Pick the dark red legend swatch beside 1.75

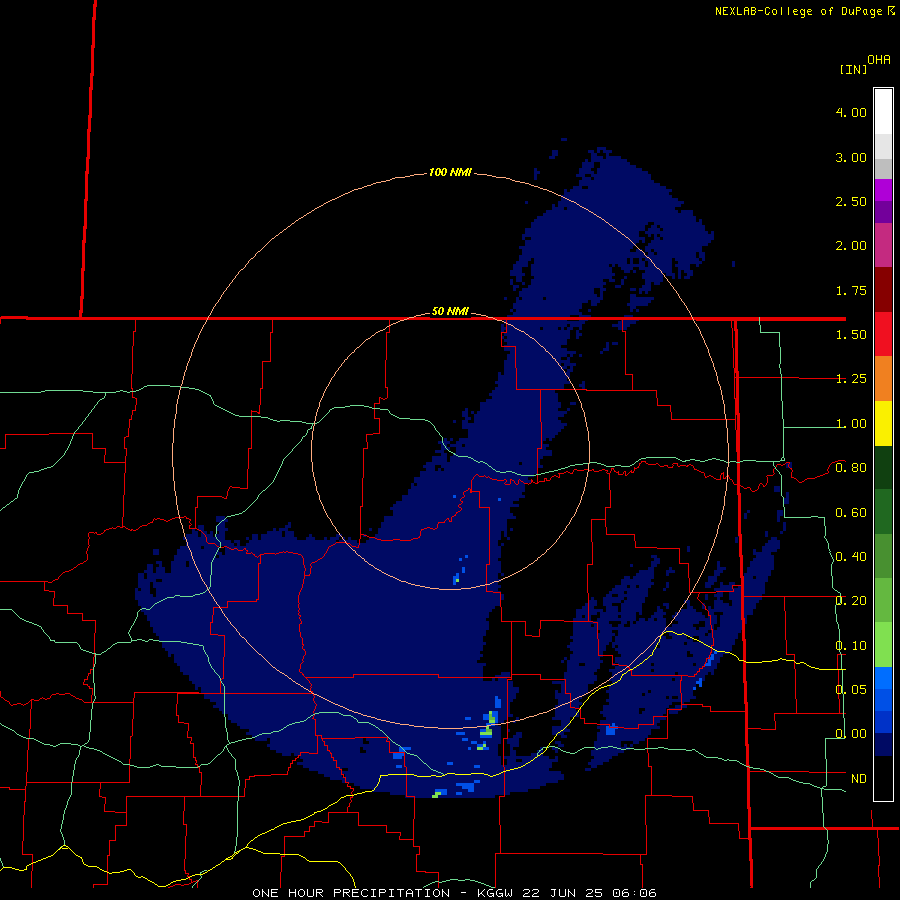[x=883, y=290]
